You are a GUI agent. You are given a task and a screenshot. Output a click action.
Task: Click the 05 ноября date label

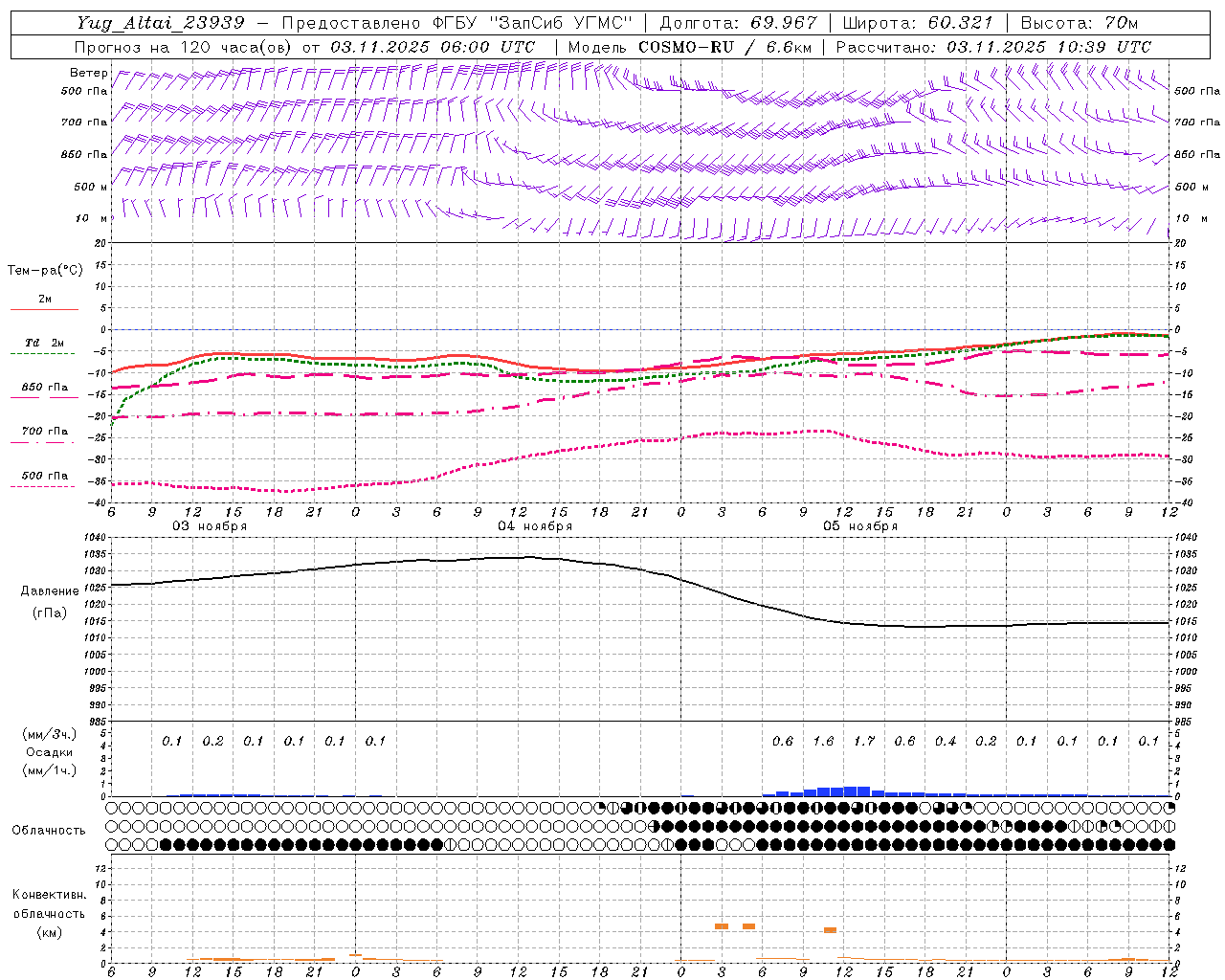pos(860,526)
